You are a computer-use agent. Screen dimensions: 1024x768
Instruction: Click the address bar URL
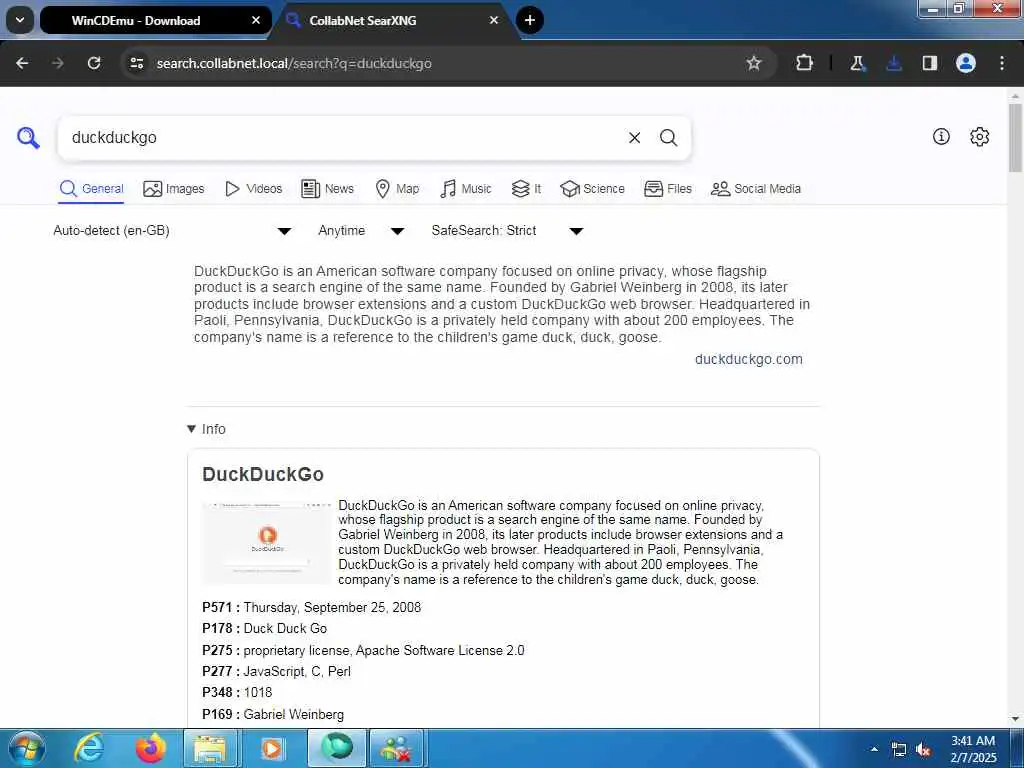click(294, 63)
